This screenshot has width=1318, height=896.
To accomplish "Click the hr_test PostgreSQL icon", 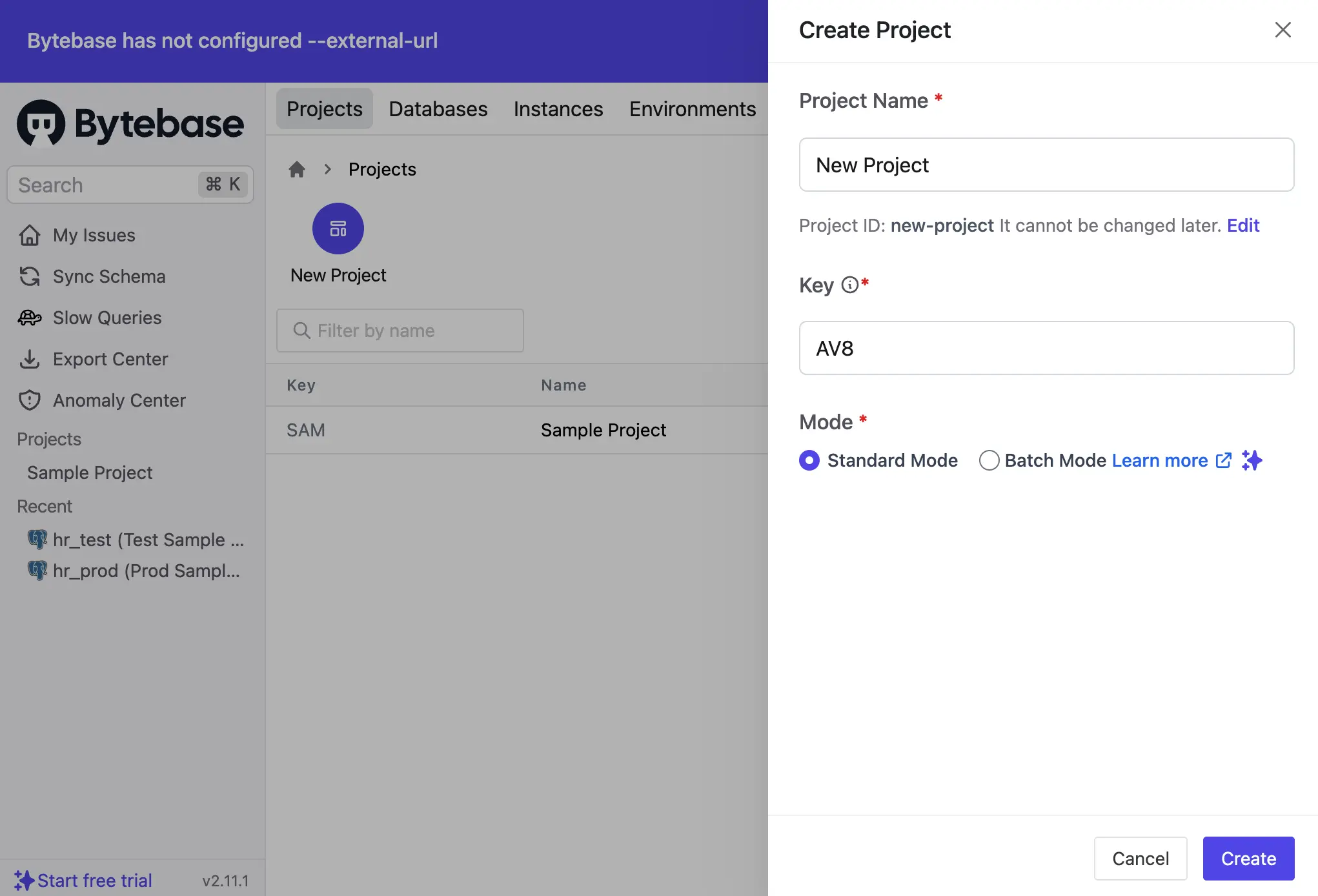I will pyautogui.click(x=37, y=539).
